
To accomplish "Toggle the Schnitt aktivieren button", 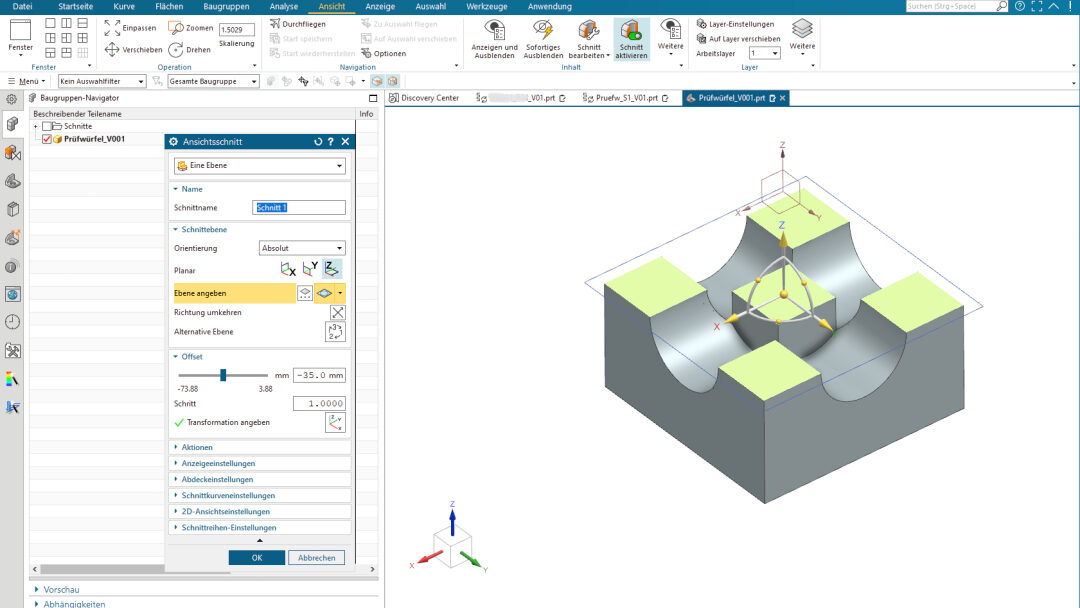I will [x=631, y=38].
